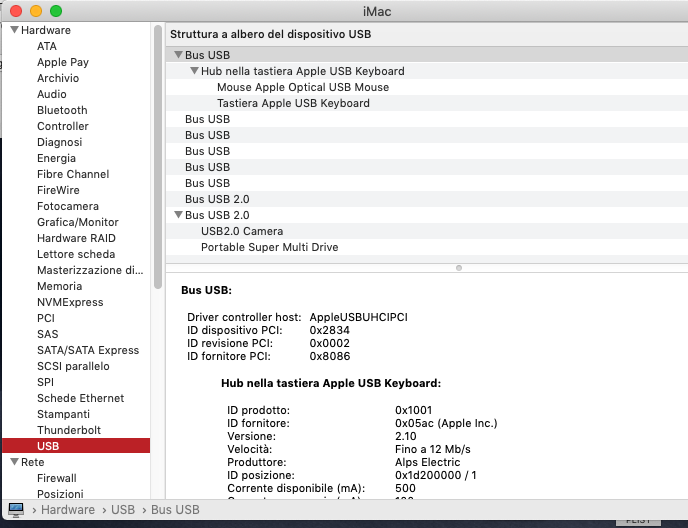The width and height of the screenshot is (688, 528).
Task: Open the Energia category
Action: (x=56, y=158)
